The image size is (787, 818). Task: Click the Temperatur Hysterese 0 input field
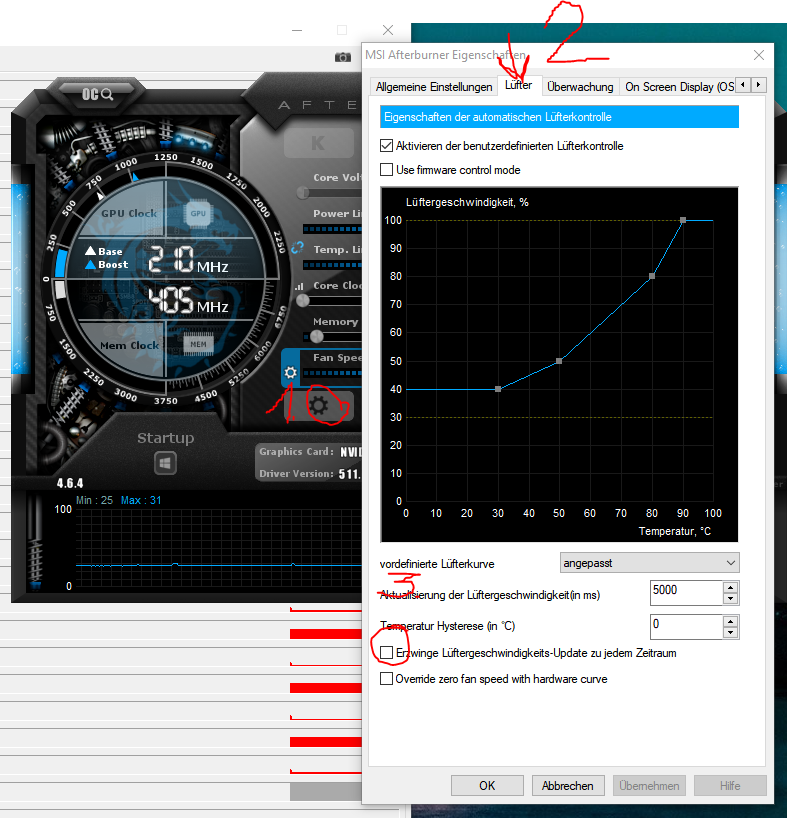[x=686, y=627]
